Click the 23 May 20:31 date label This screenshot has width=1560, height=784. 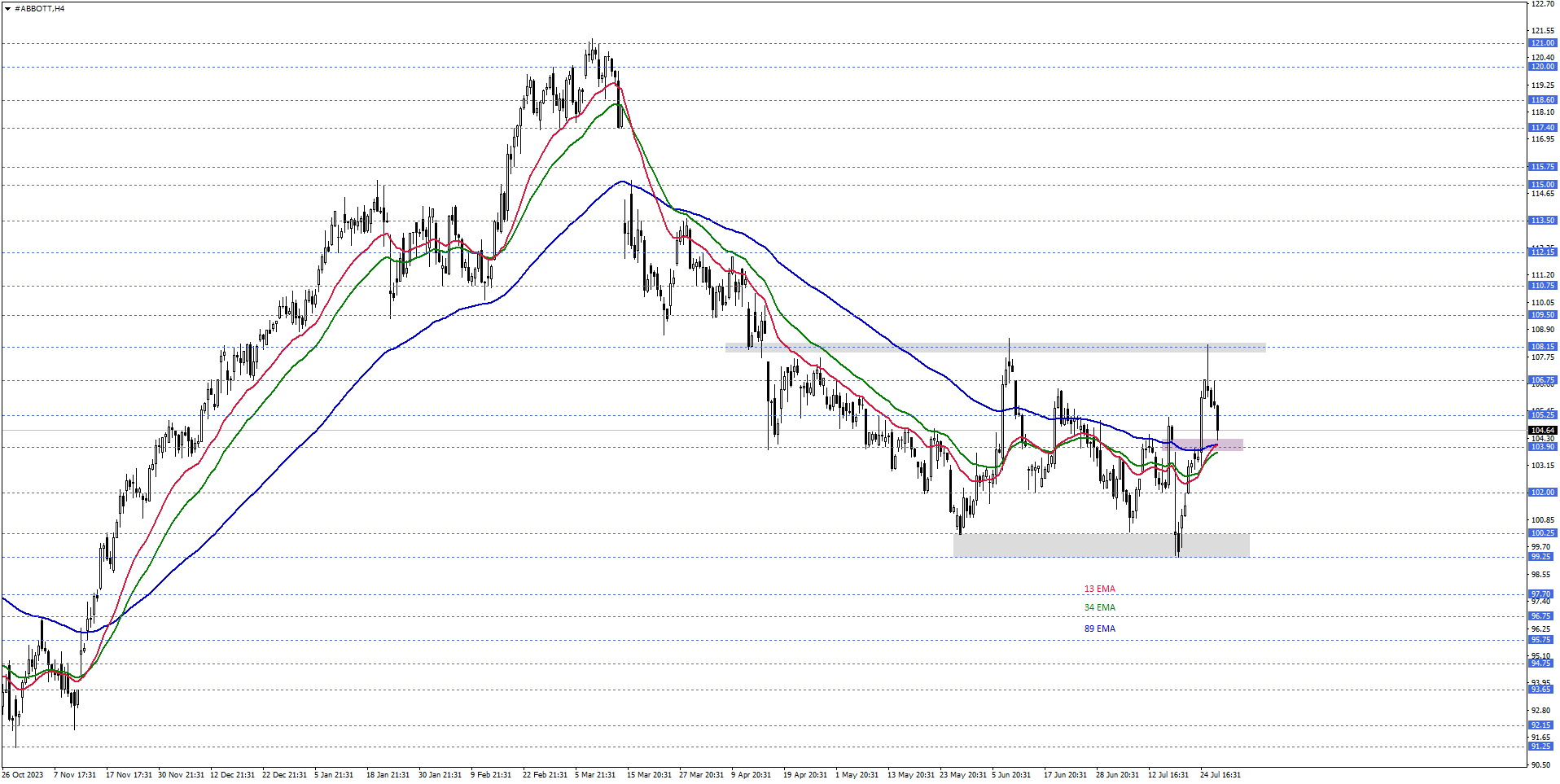pos(963,774)
